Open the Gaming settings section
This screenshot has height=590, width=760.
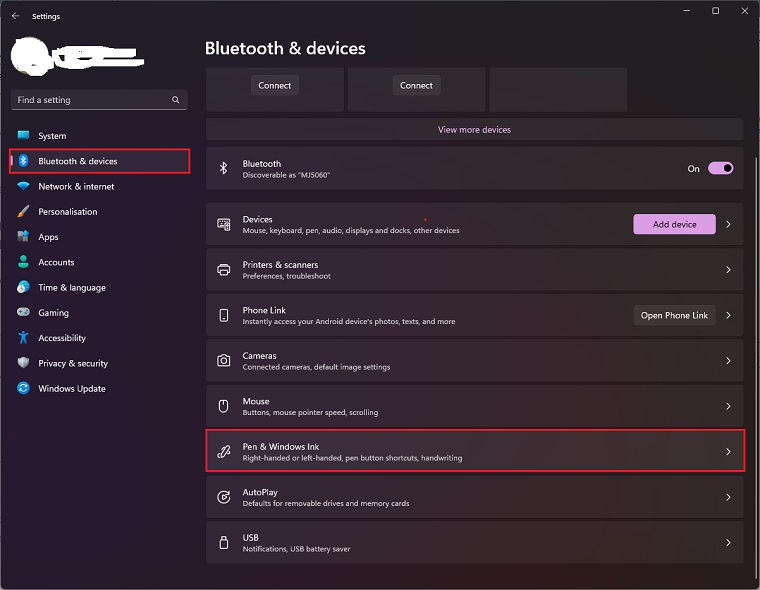(53, 313)
